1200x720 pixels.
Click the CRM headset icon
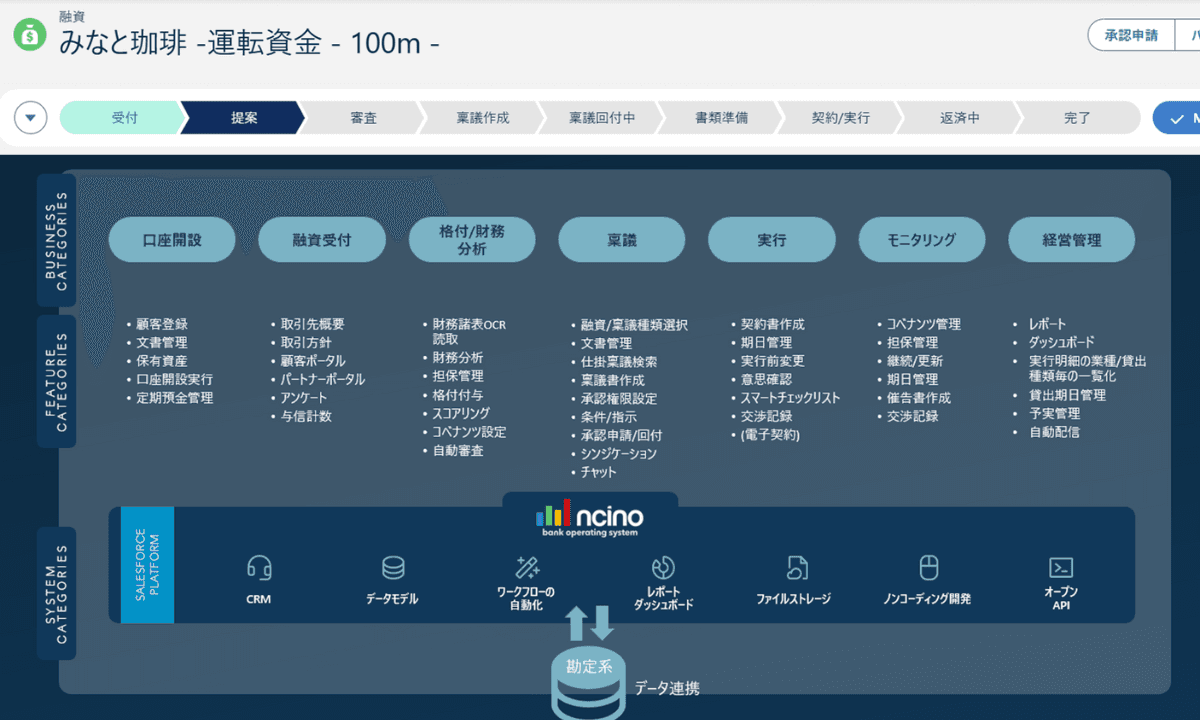(259, 568)
